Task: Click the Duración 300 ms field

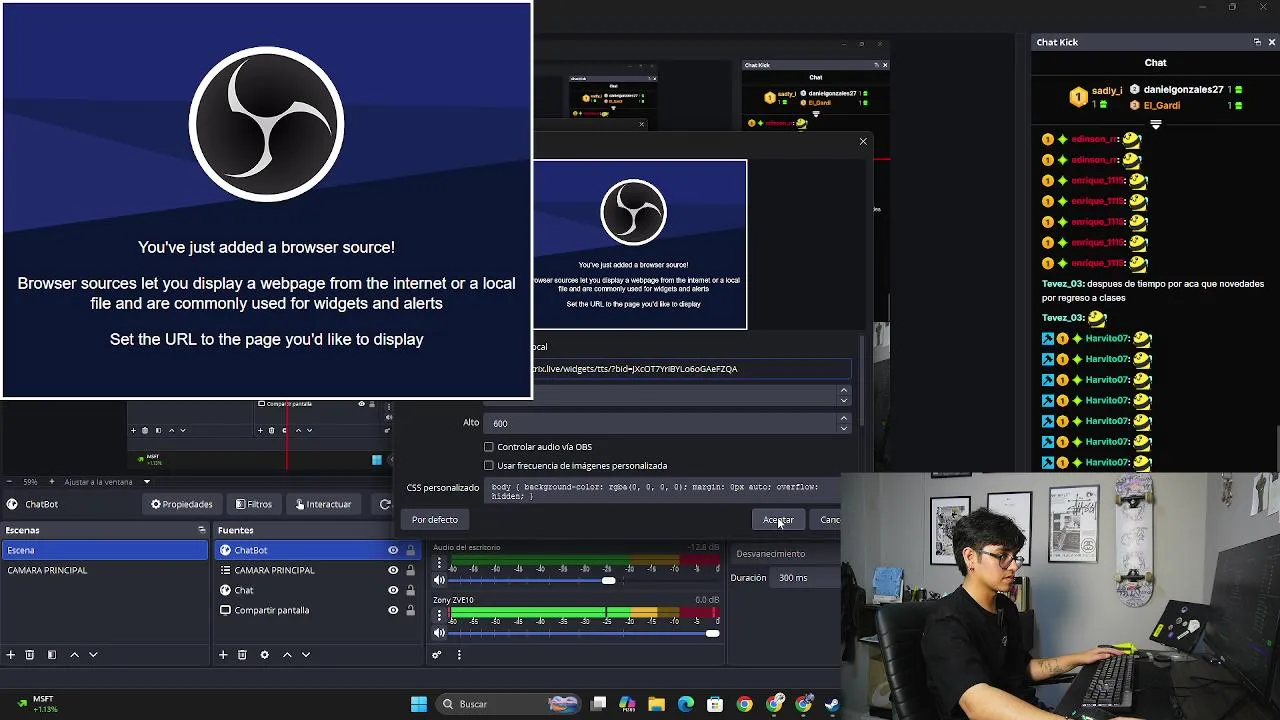Action: [x=806, y=578]
